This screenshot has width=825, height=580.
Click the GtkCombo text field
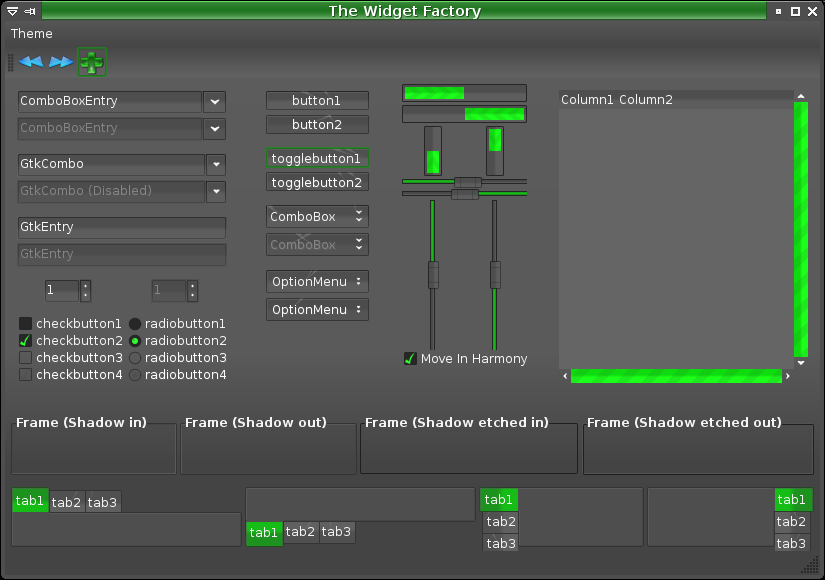pyautogui.click(x=111, y=164)
